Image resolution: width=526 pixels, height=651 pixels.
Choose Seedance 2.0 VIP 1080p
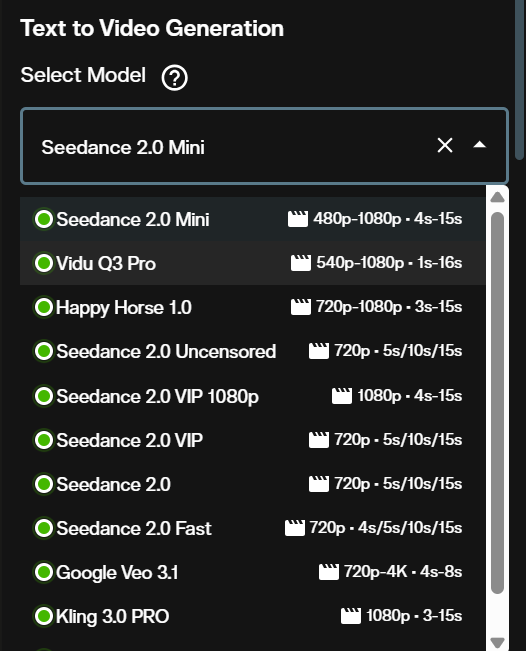[252, 396]
